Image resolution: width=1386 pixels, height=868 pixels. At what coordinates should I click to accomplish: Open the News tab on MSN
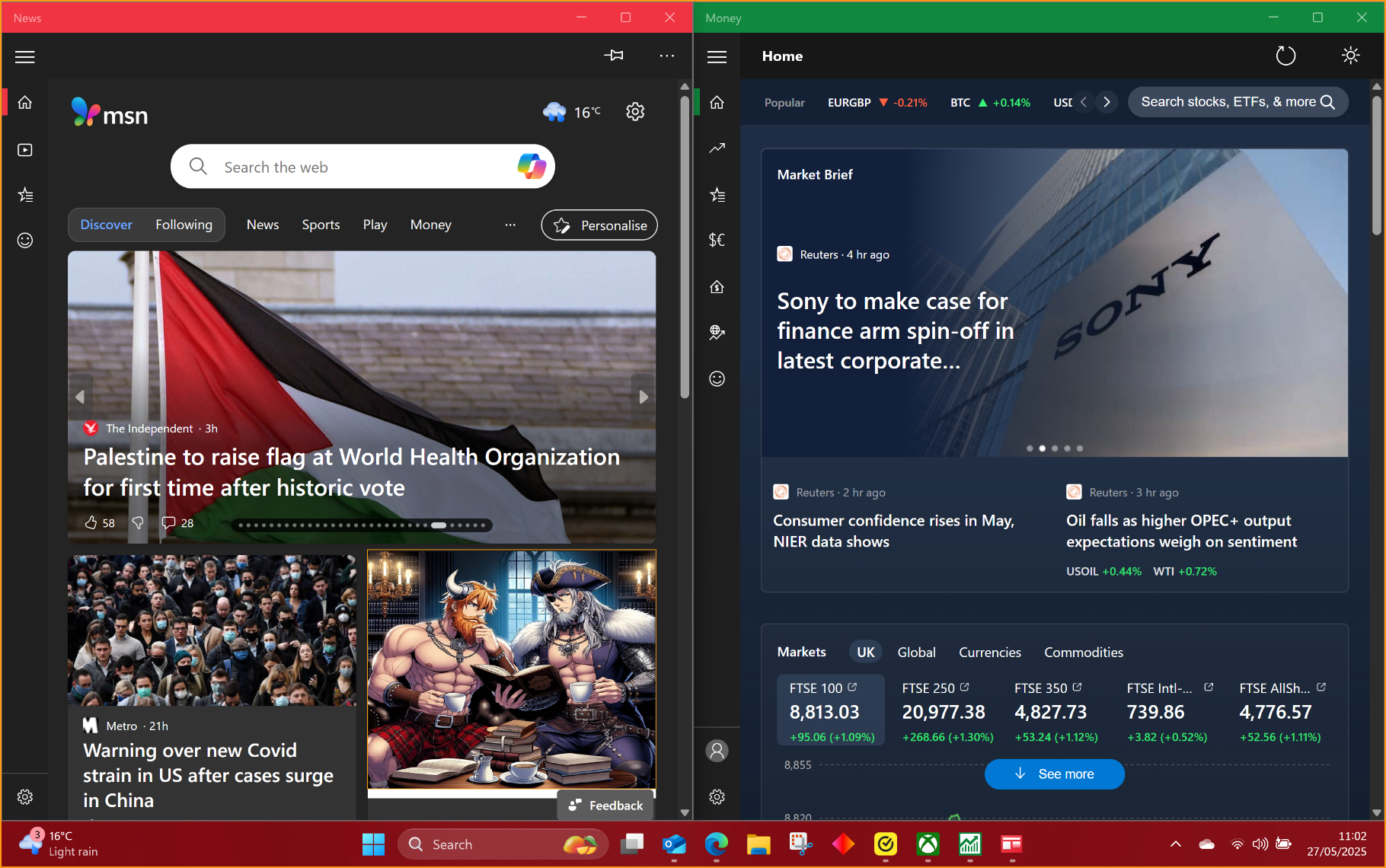263,225
